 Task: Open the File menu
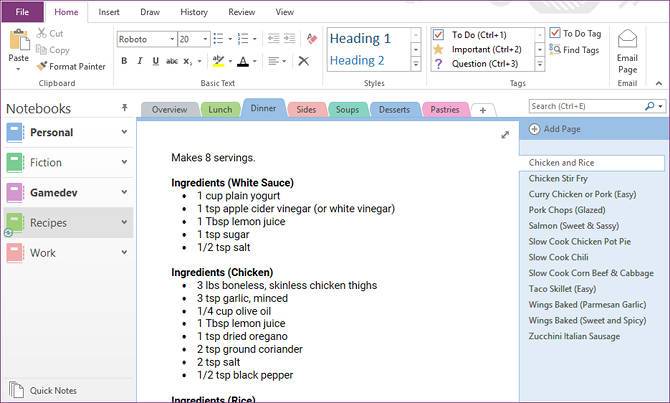tap(22, 12)
